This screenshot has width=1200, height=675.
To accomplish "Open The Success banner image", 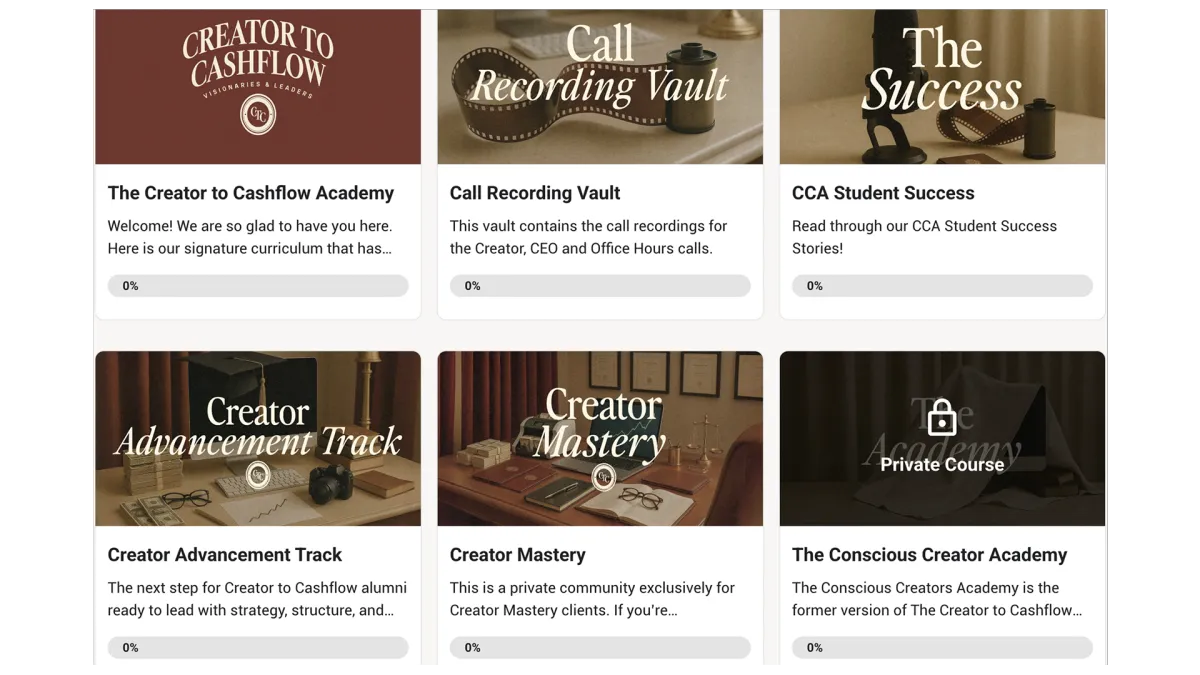I will click(942, 87).
